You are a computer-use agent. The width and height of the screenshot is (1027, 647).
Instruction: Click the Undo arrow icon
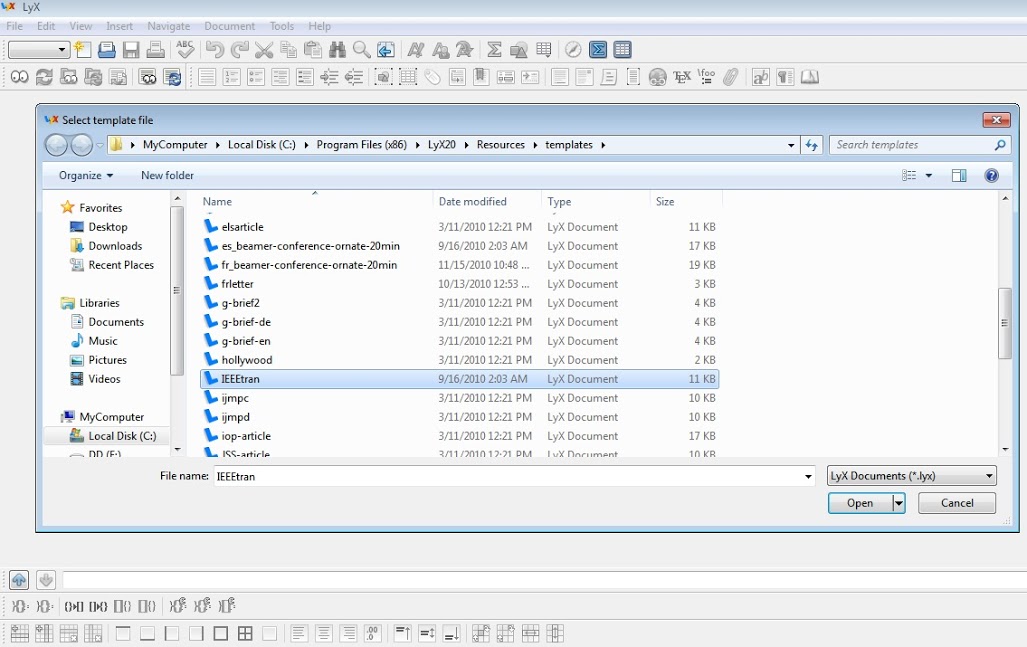[214, 49]
